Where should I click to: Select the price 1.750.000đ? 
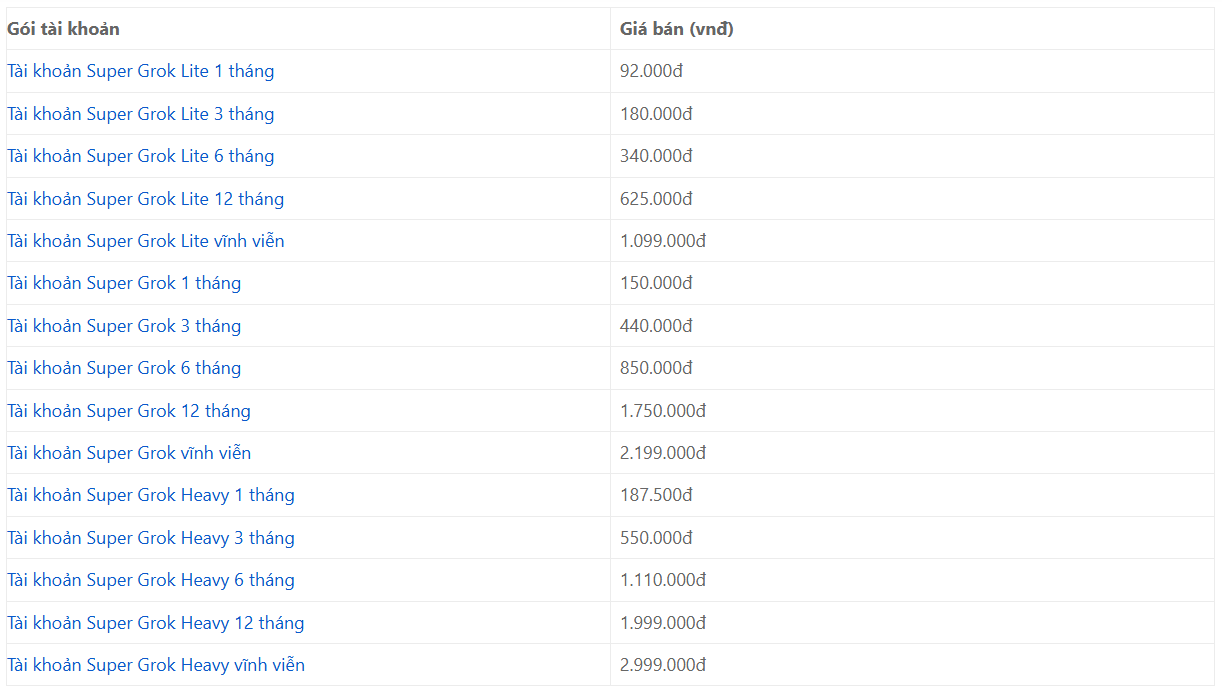[x=663, y=411]
